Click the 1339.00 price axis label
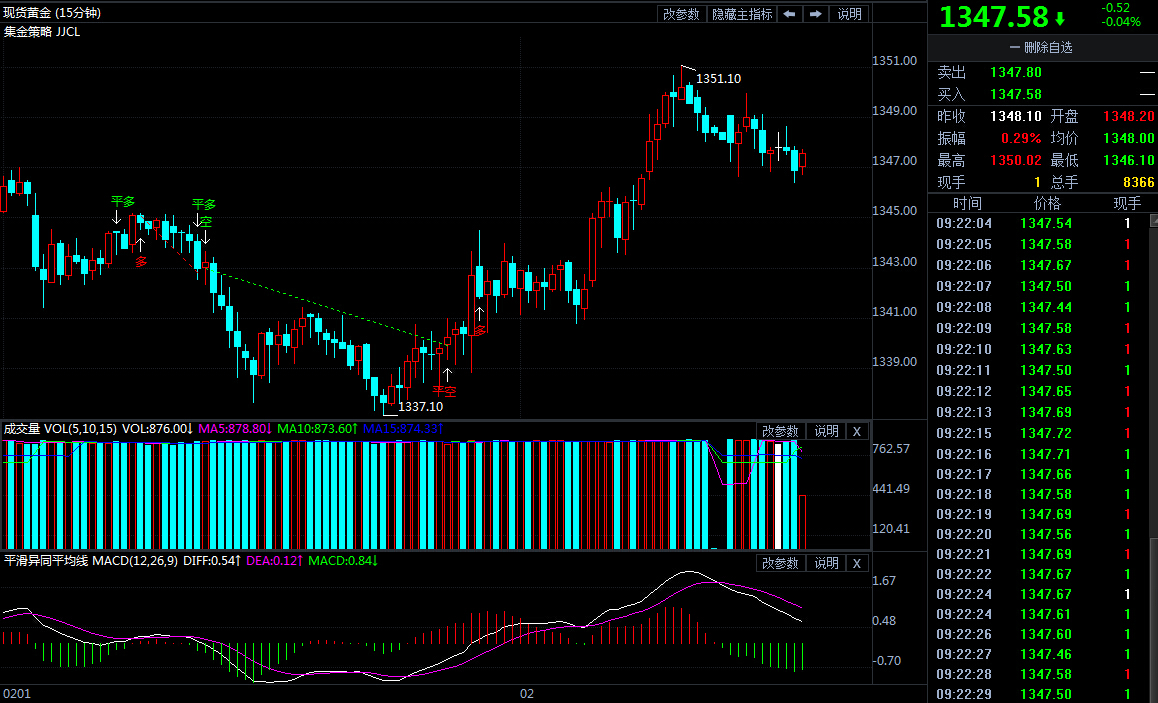The width and height of the screenshot is (1158, 703). pos(896,362)
